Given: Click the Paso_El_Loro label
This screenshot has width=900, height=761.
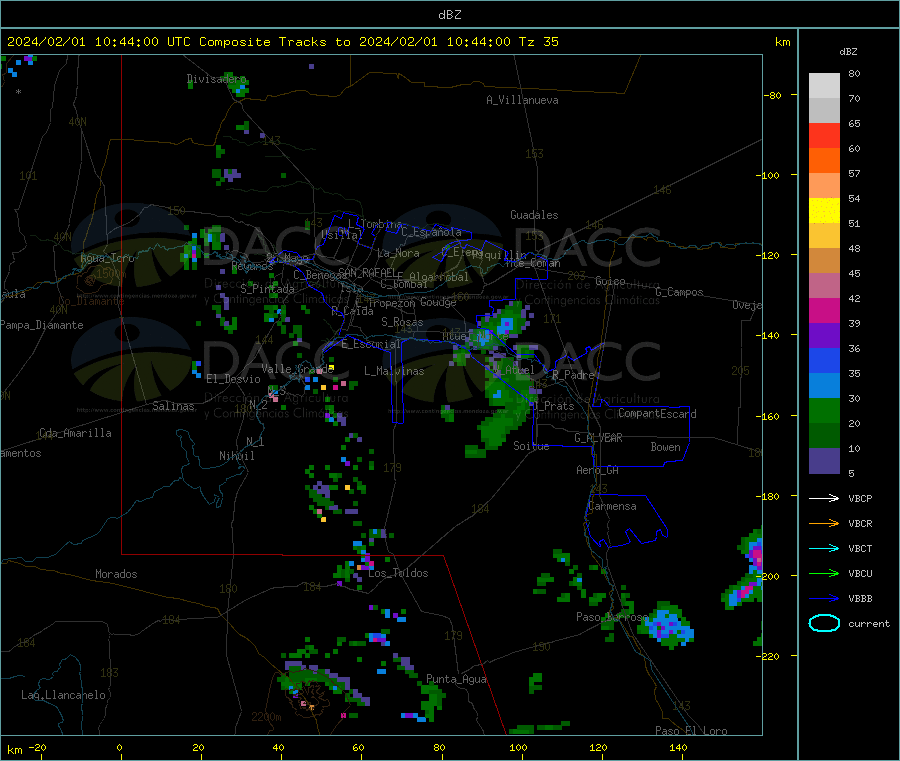Looking at the screenshot, I should point(692,731).
